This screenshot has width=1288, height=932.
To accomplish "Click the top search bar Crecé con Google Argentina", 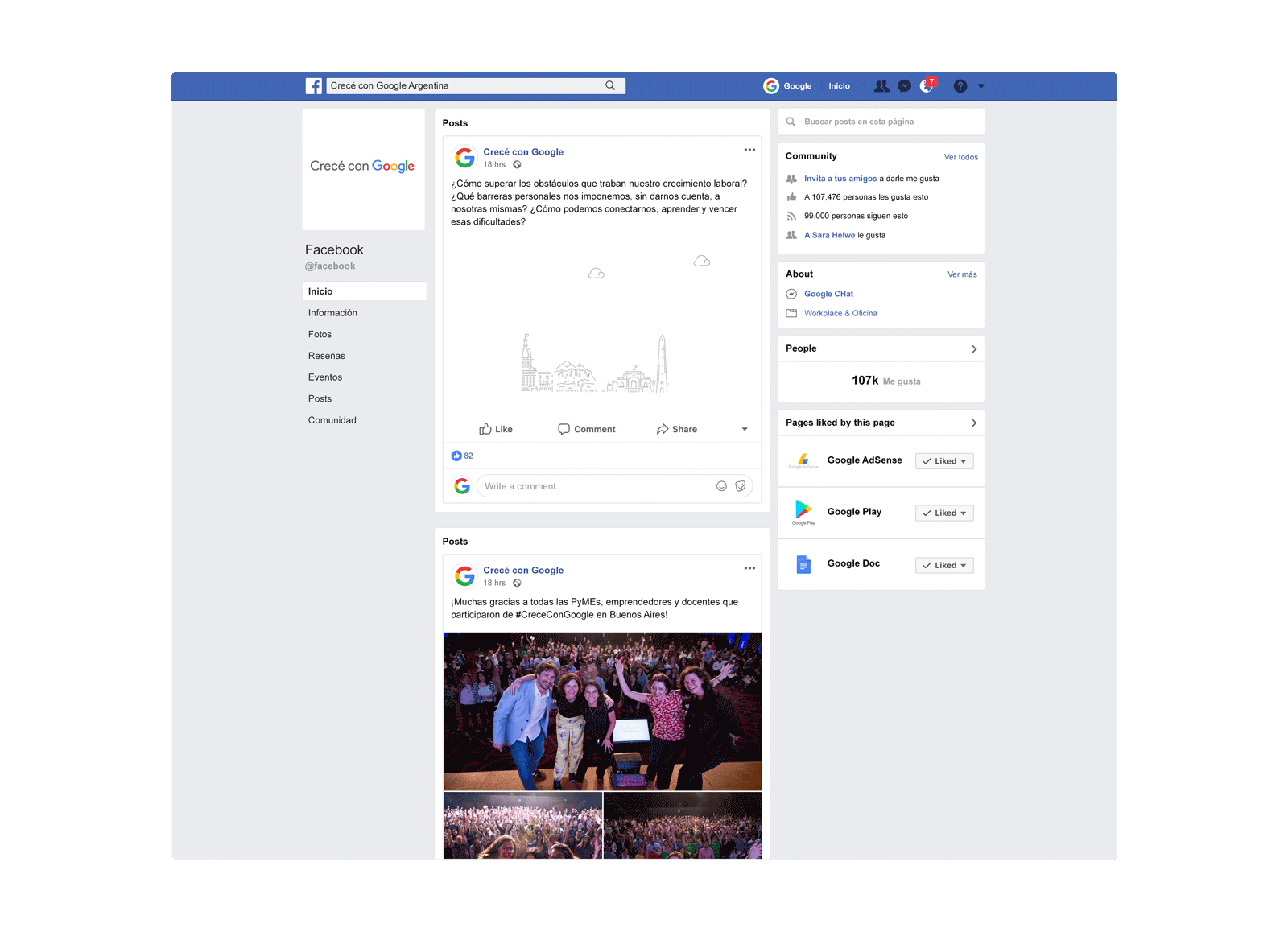I will pos(476,86).
